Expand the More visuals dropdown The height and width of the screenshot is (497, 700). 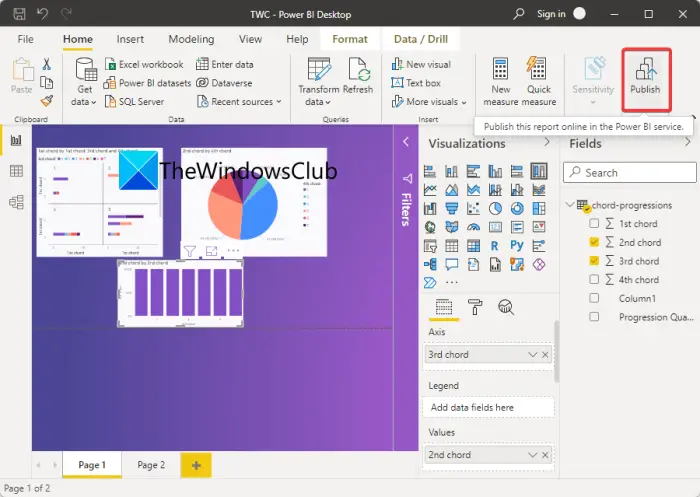coord(429,102)
